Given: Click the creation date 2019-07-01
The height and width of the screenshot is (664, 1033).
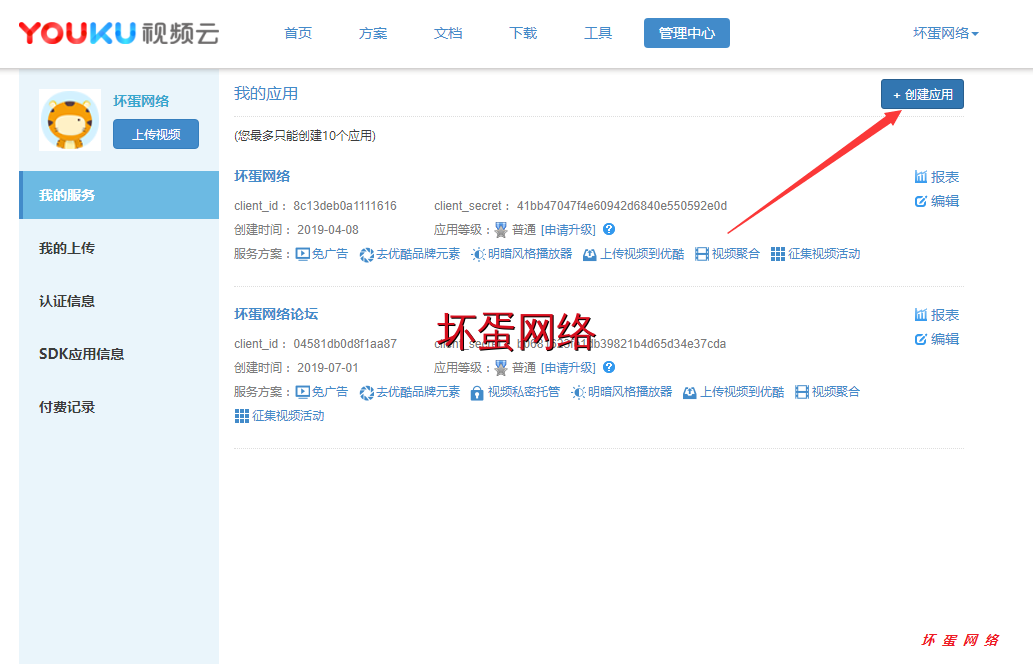Looking at the screenshot, I should (x=328, y=368).
